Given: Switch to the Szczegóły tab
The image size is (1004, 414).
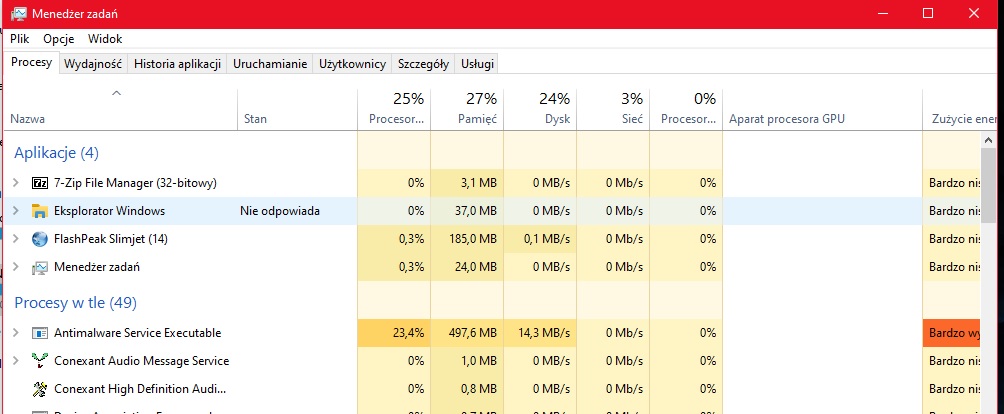Looking at the screenshot, I should pos(423,64).
